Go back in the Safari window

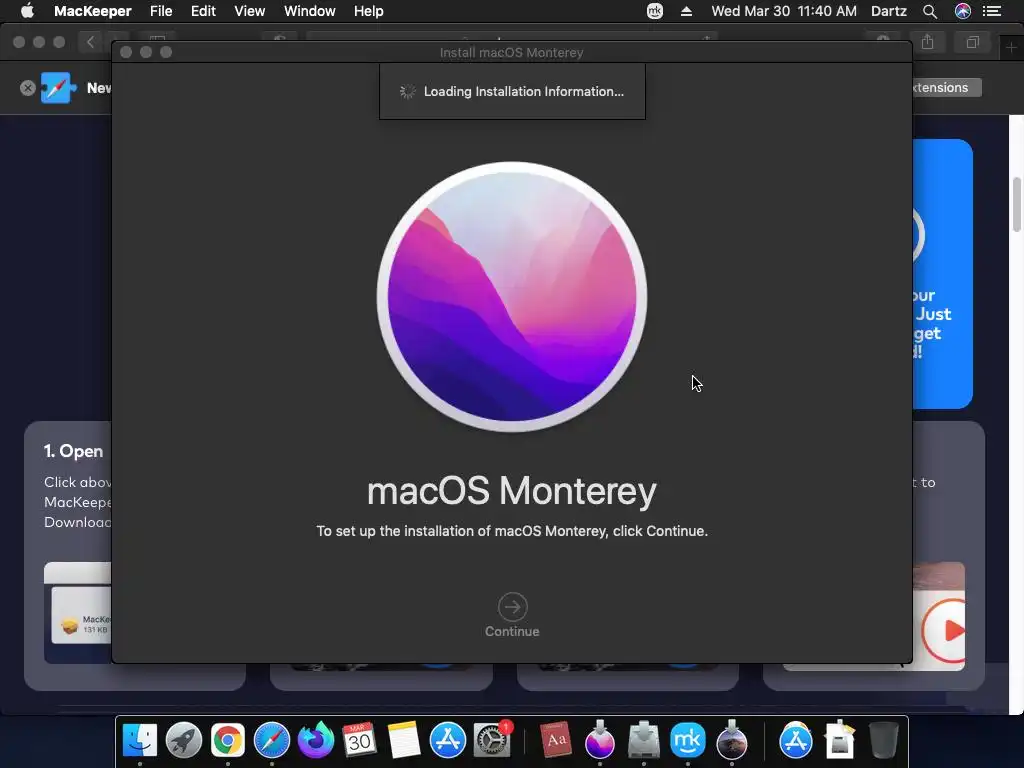coord(90,42)
